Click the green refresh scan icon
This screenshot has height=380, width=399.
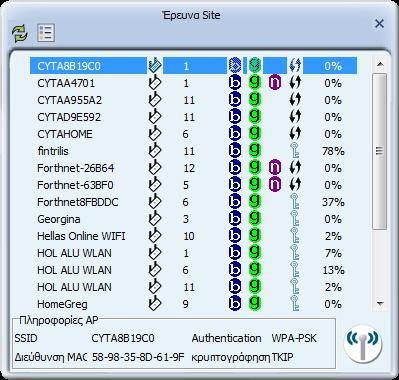tap(20, 33)
